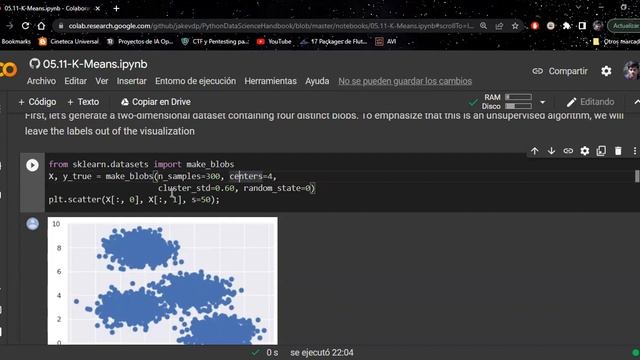Mirror cell in tab icon
Image resolution: width=640 pixels, height=360 pixels.
pos(601,151)
